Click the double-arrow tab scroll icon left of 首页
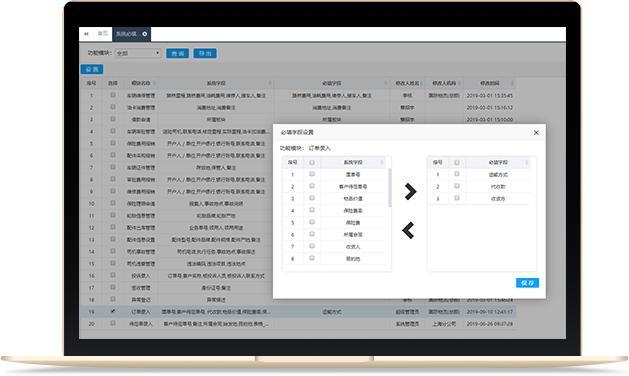The height and width of the screenshot is (376, 629). [86, 34]
